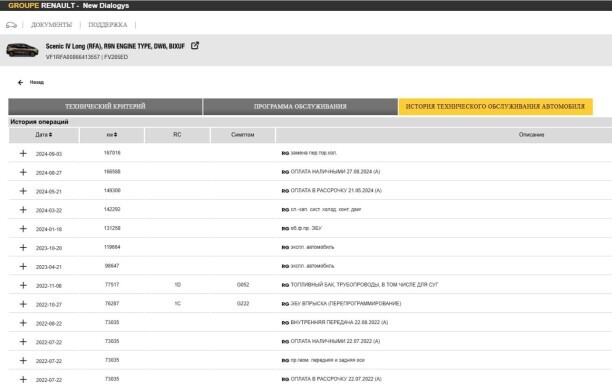Expand the 2023-10-20 operation row
This screenshot has width=612, height=384.
click(x=23, y=247)
